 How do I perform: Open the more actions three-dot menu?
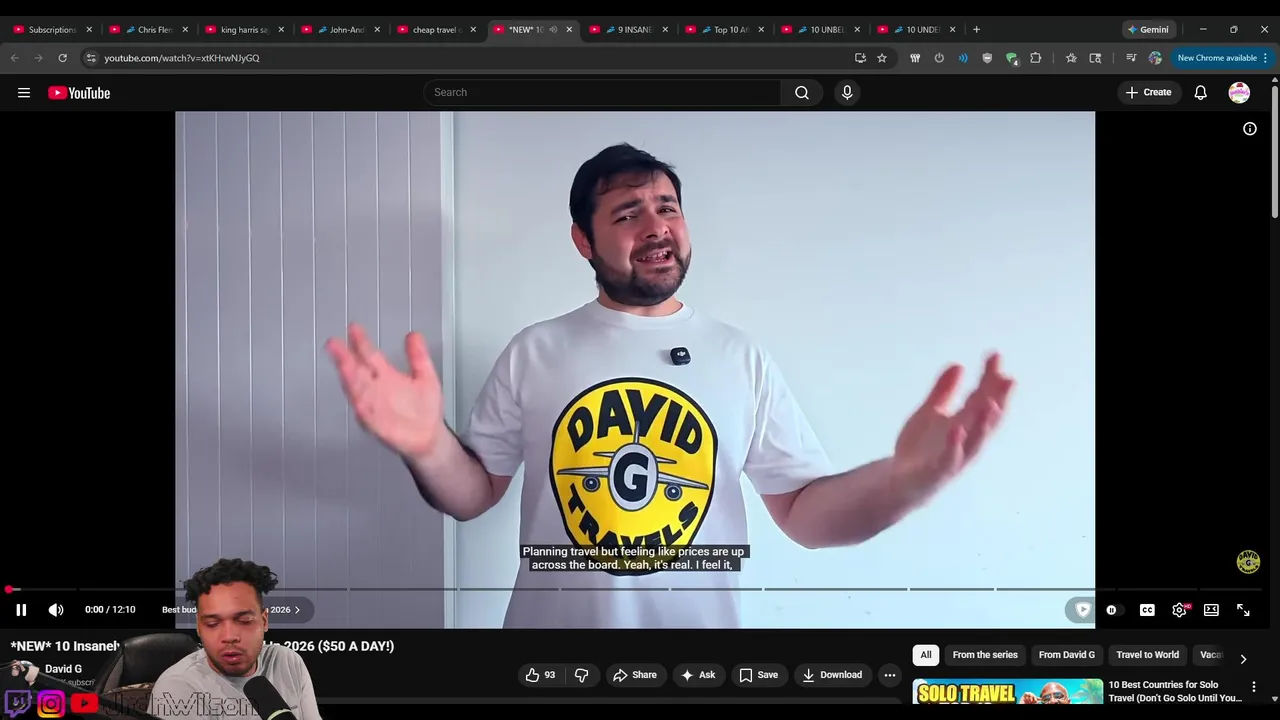[889, 675]
